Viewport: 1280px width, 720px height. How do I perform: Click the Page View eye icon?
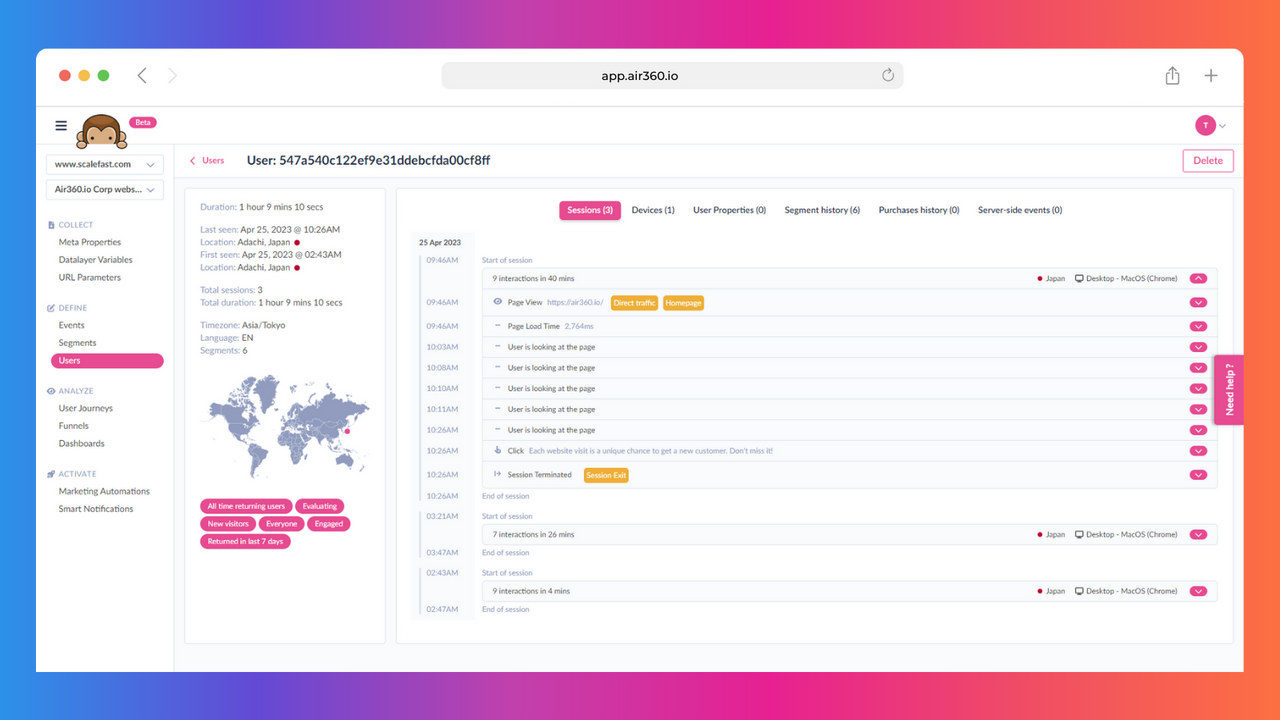(497, 302)
